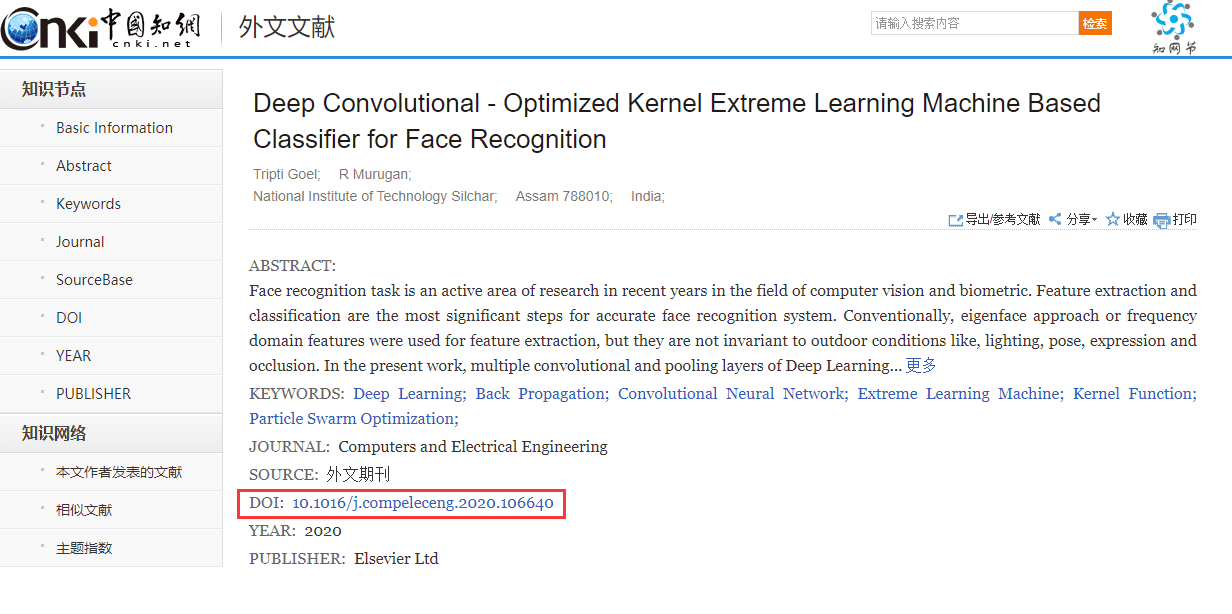1232x614 pixels.
Task: Click the orange 检索 search button
Action: pos(1095,24)
